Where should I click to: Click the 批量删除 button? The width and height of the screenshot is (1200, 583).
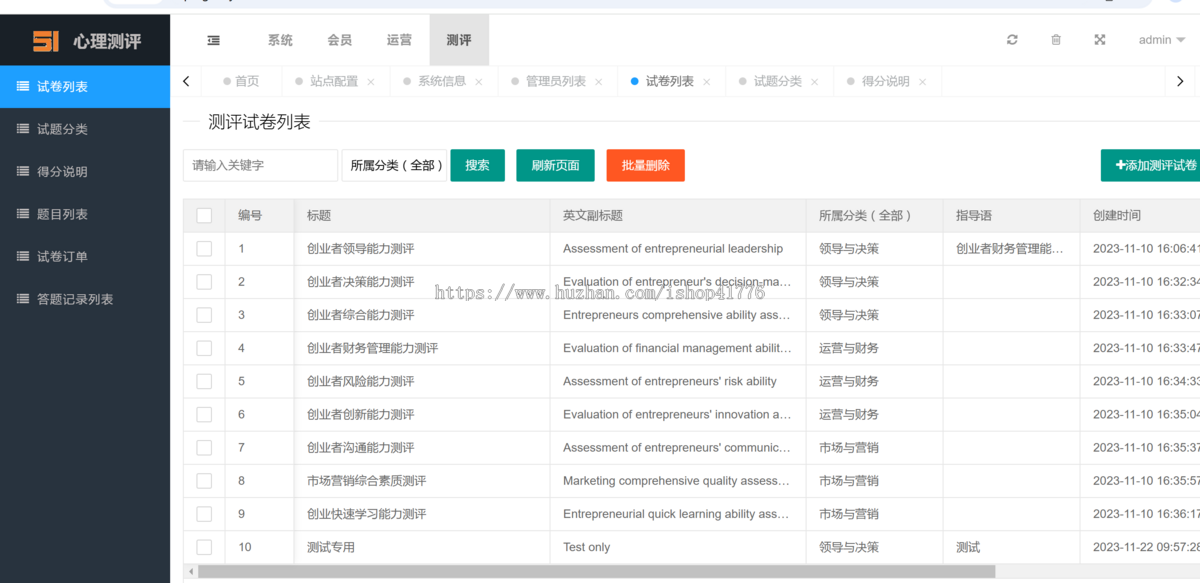coord(645,165)
